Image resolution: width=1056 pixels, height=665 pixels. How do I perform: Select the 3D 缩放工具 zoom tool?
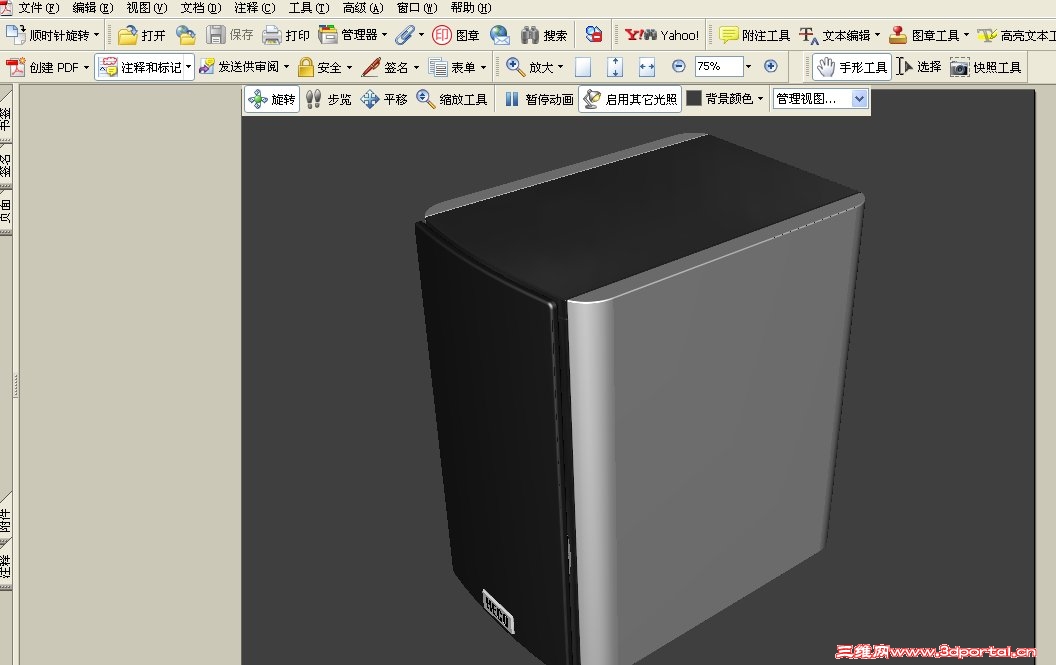coord(452,99)
